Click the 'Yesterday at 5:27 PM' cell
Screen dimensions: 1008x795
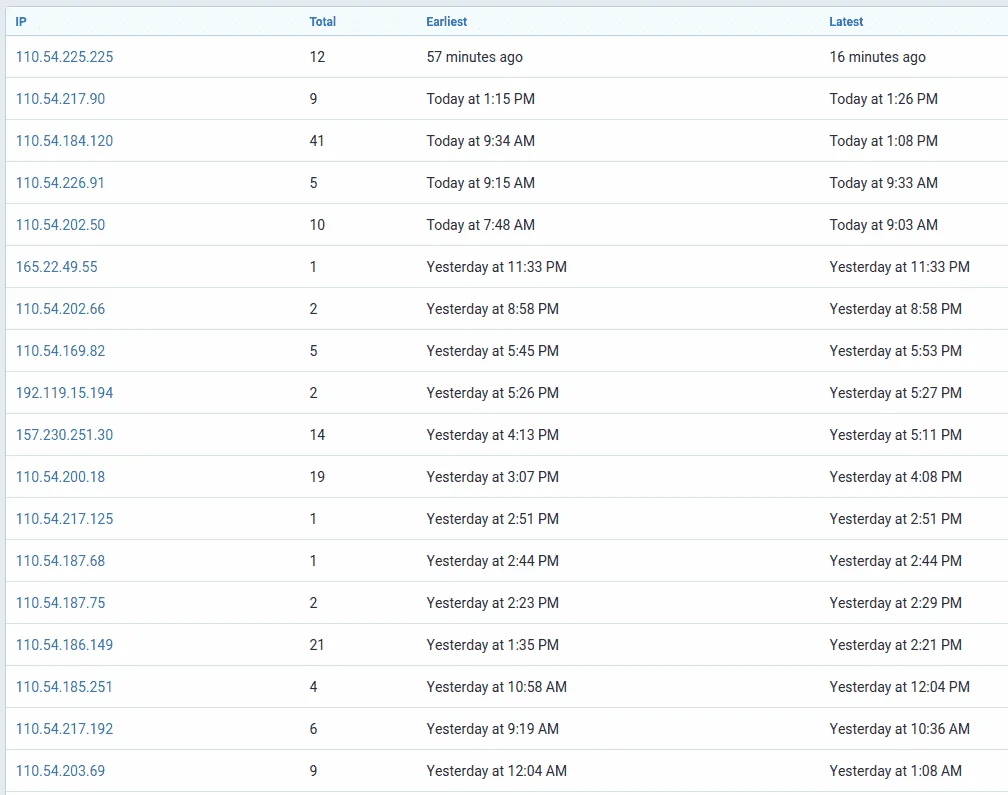click(x=896, y=393)
